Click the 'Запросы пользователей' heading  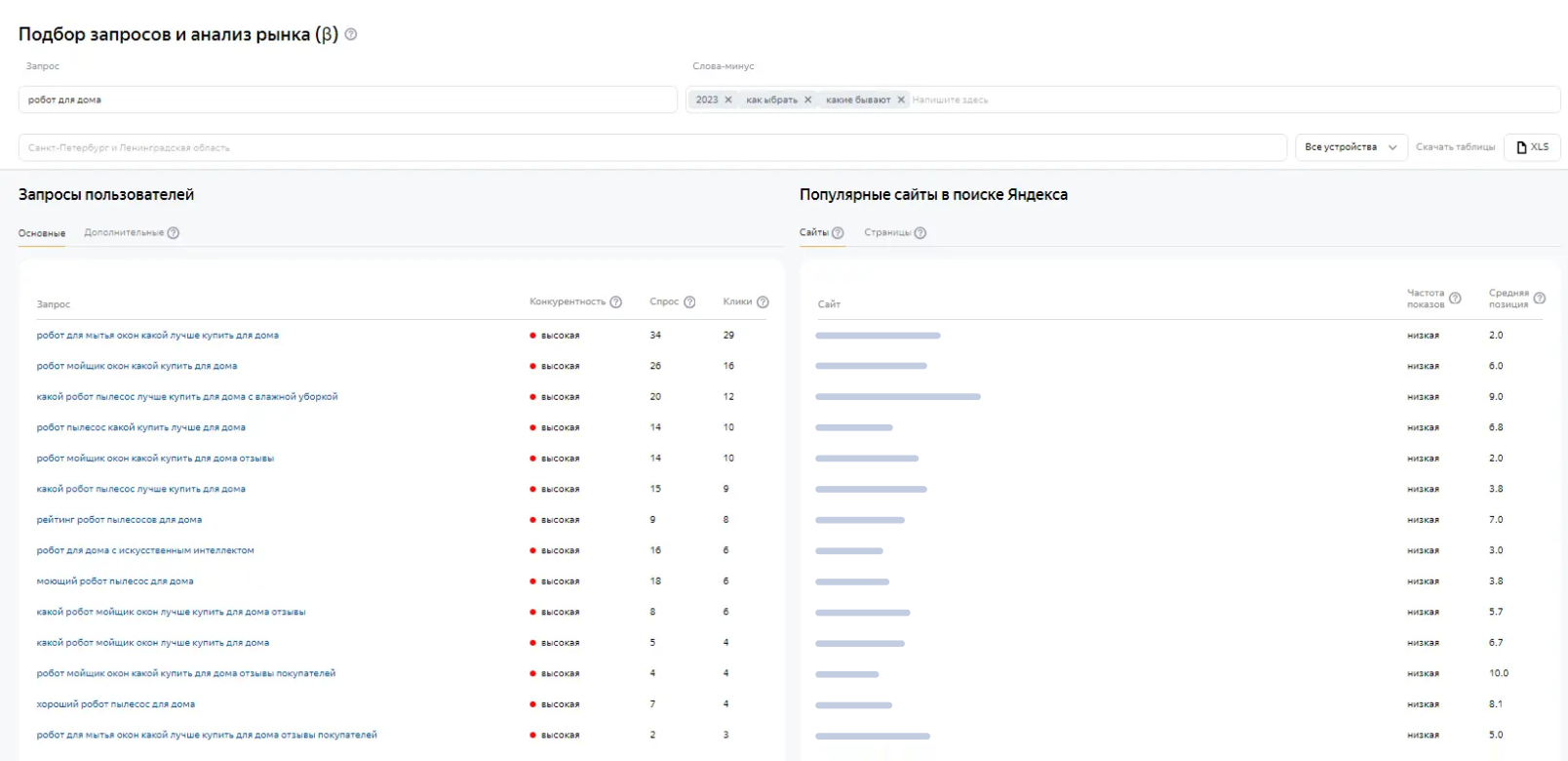tap(106, 195)
